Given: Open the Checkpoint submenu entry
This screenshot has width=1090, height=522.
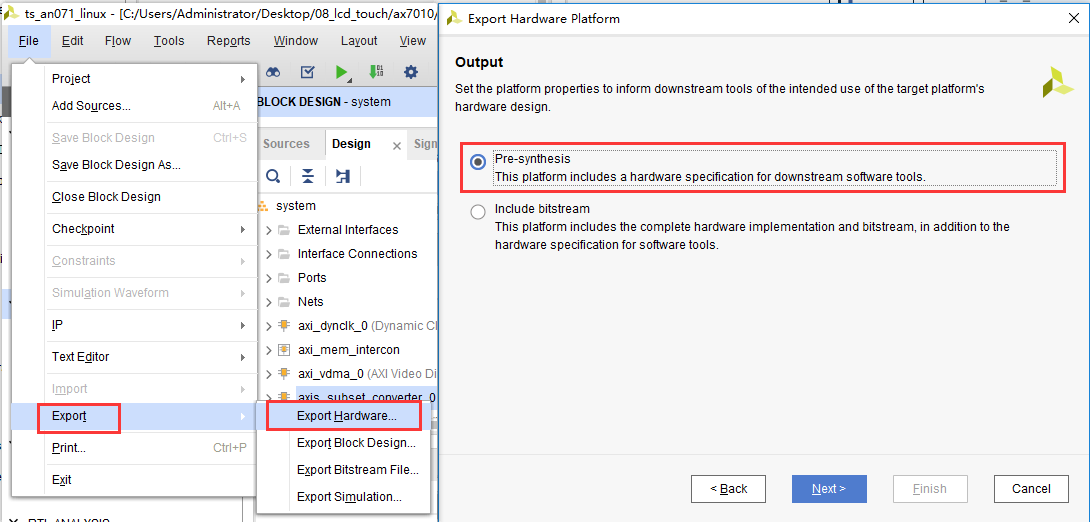Looking at the screenshot, I should [149, 229].
